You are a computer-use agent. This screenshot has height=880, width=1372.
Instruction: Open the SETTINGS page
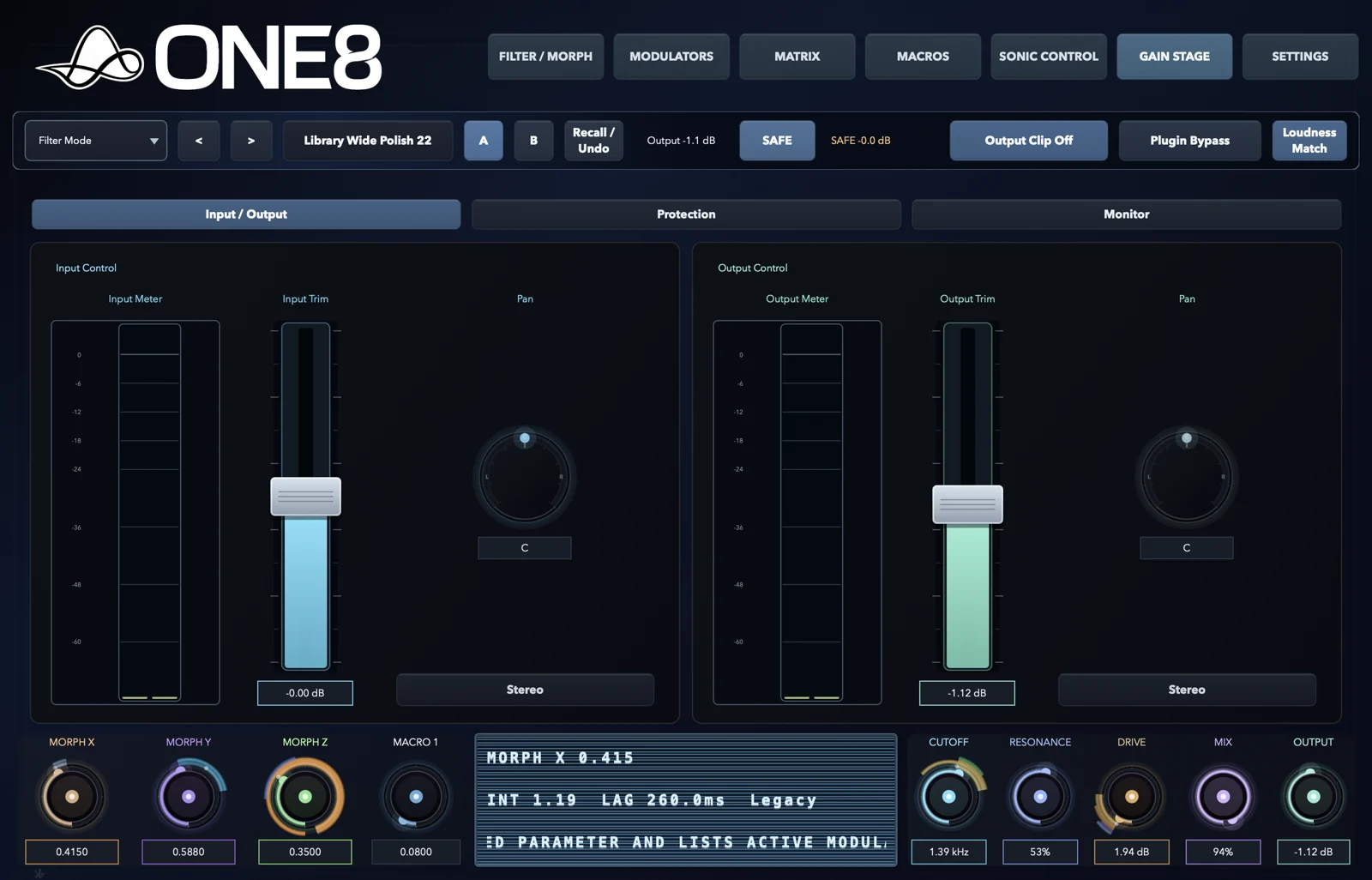click(1300, 57)
